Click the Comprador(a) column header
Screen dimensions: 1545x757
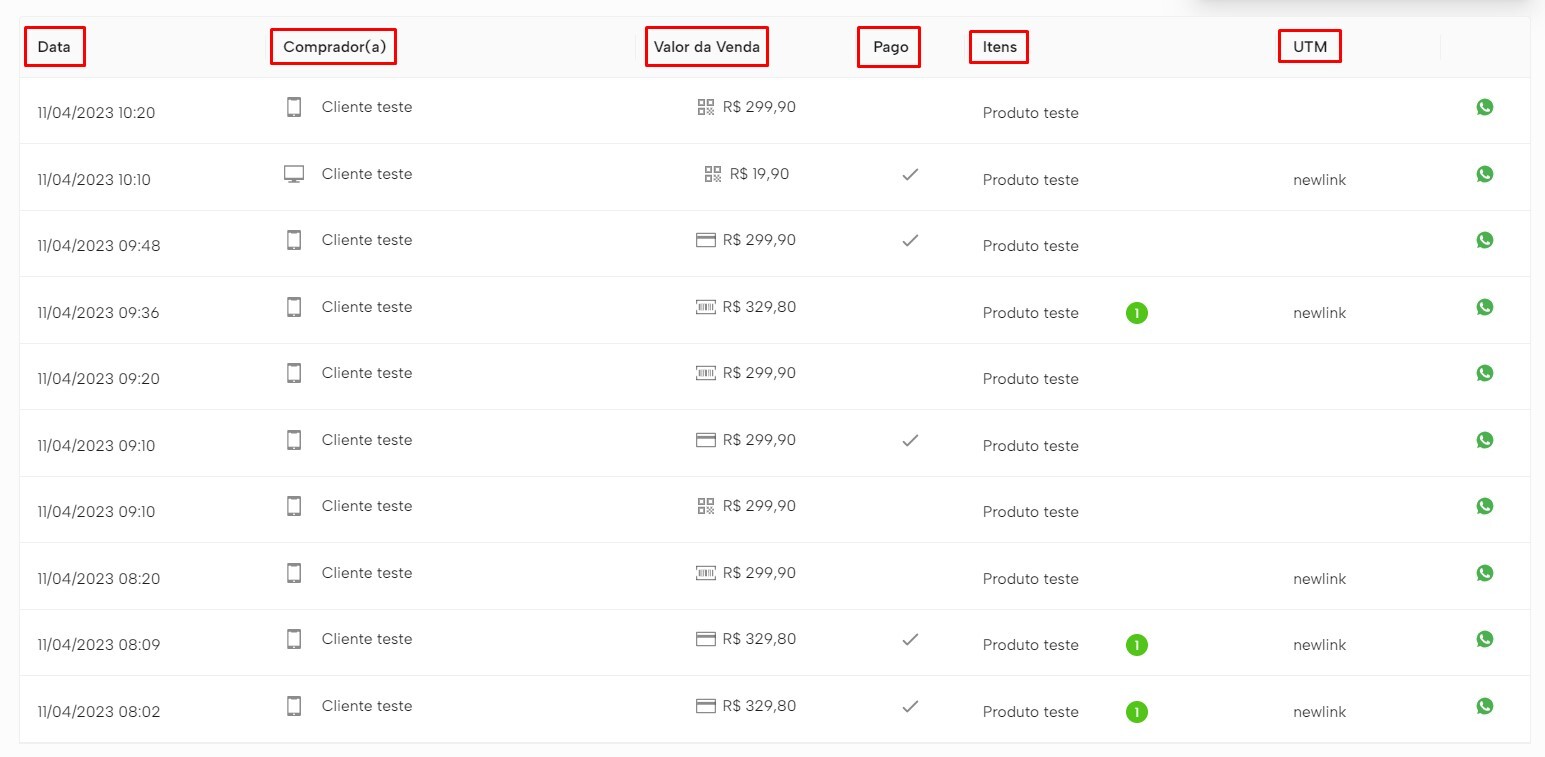coord(334,47)
